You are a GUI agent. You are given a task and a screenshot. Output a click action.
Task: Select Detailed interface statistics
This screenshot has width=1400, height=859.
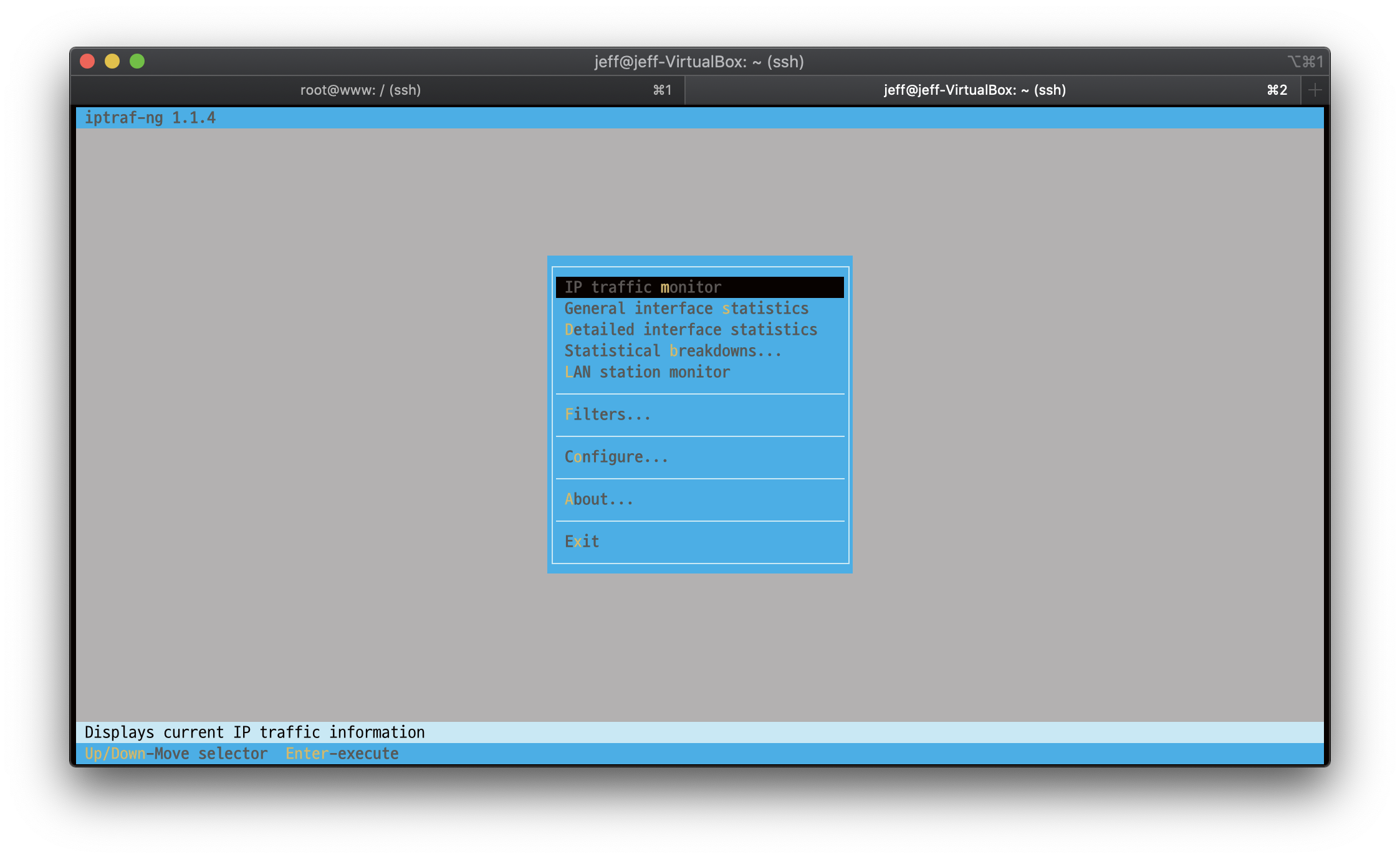click(x=691, y=329)
